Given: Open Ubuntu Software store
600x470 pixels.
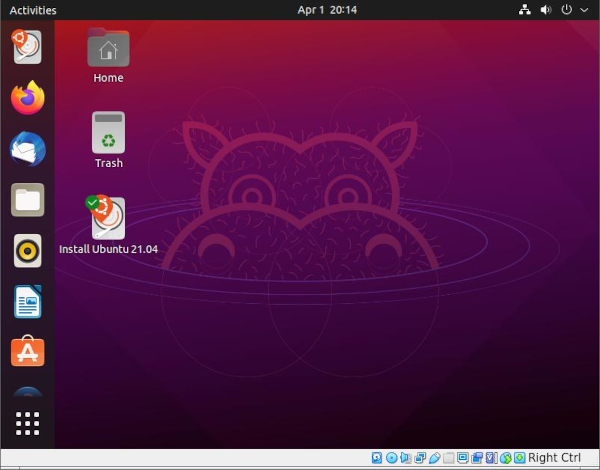Looking at the screenshot, I should click(x=28, y=352).
